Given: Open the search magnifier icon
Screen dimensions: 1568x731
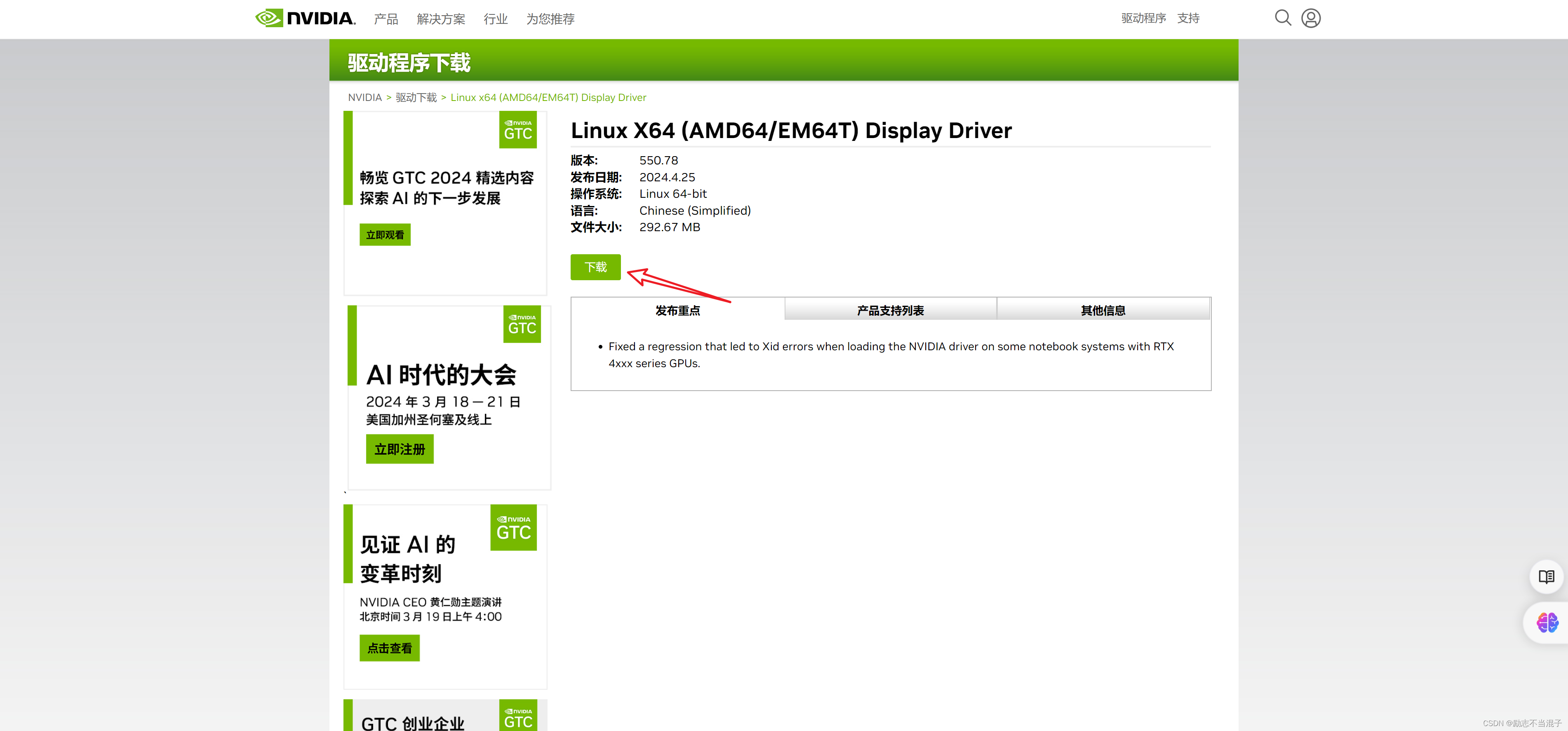Looking at the screenshot, I should point(1283,18).
